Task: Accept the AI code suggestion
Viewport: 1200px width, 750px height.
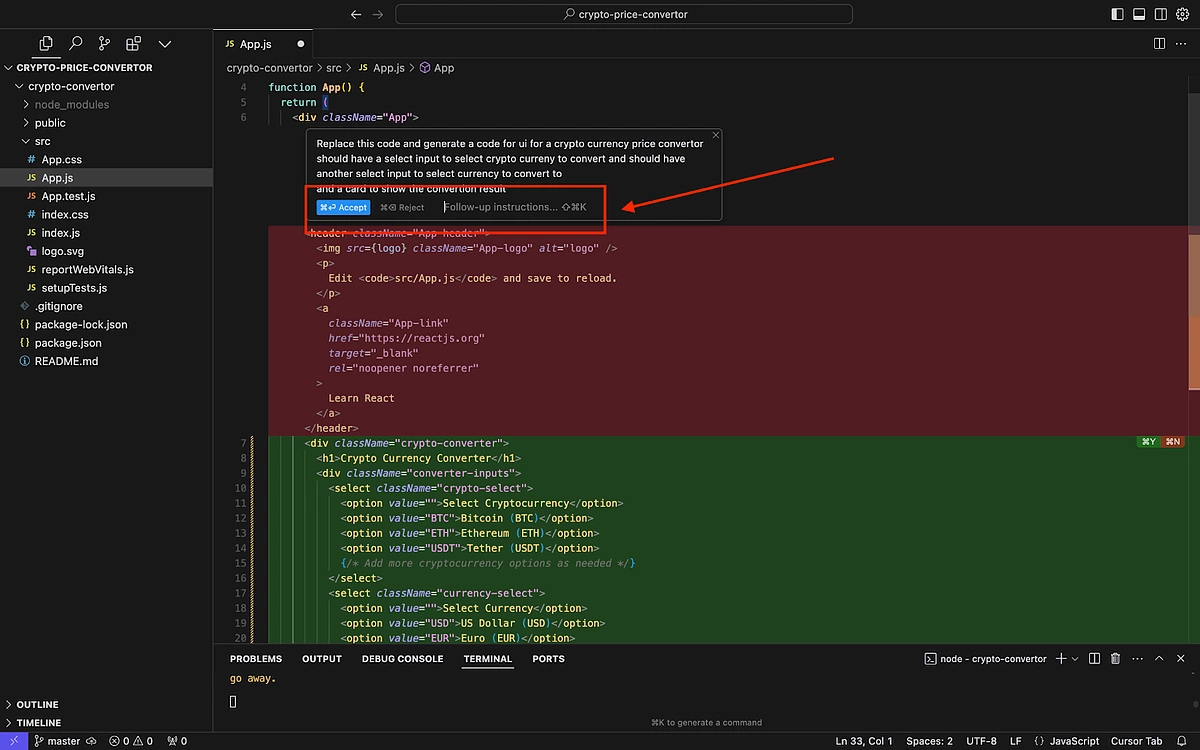Action: click(x=343, y=207)
